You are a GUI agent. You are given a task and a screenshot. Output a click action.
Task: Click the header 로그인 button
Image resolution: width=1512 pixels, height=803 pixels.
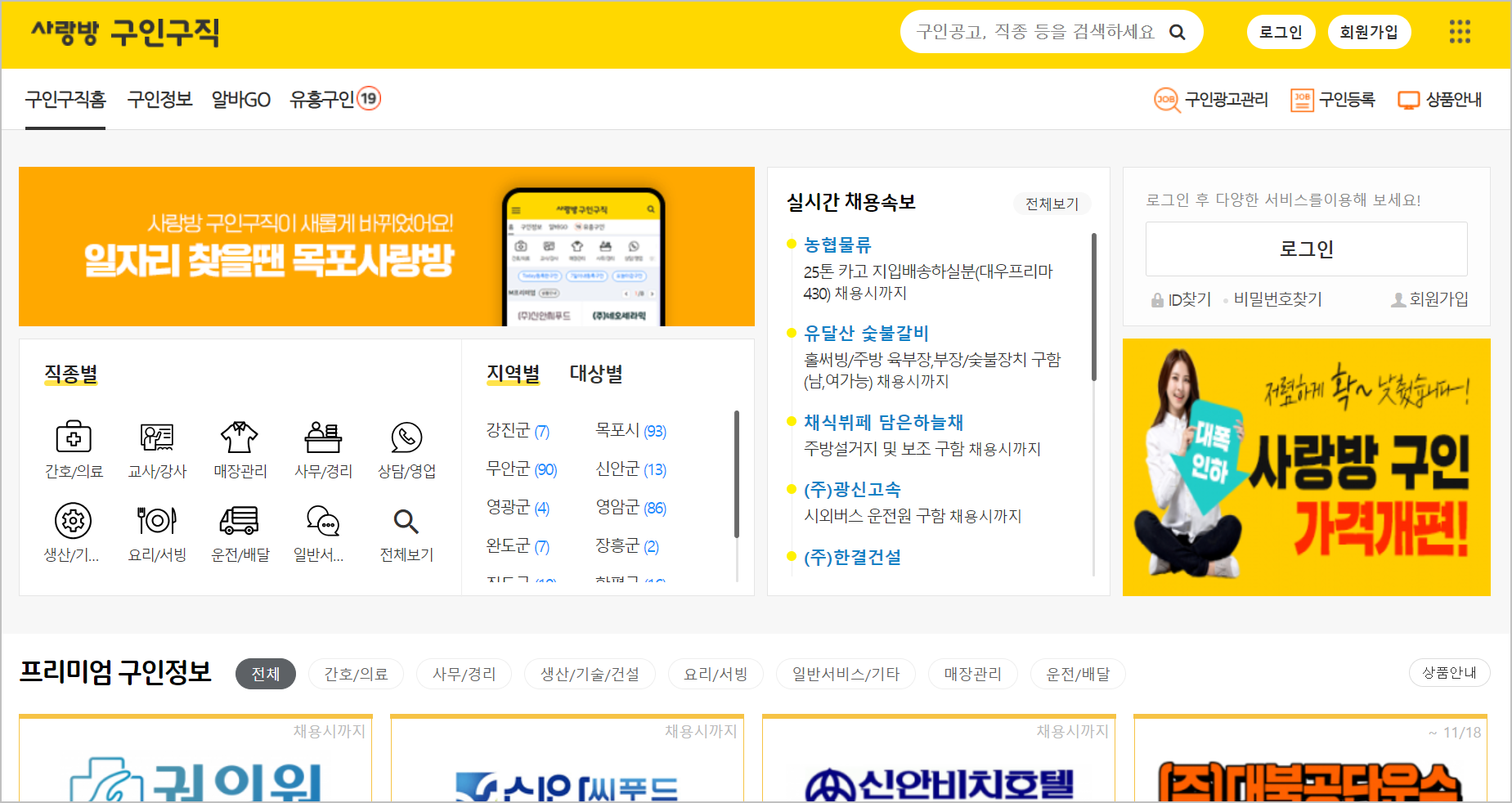1281,32
